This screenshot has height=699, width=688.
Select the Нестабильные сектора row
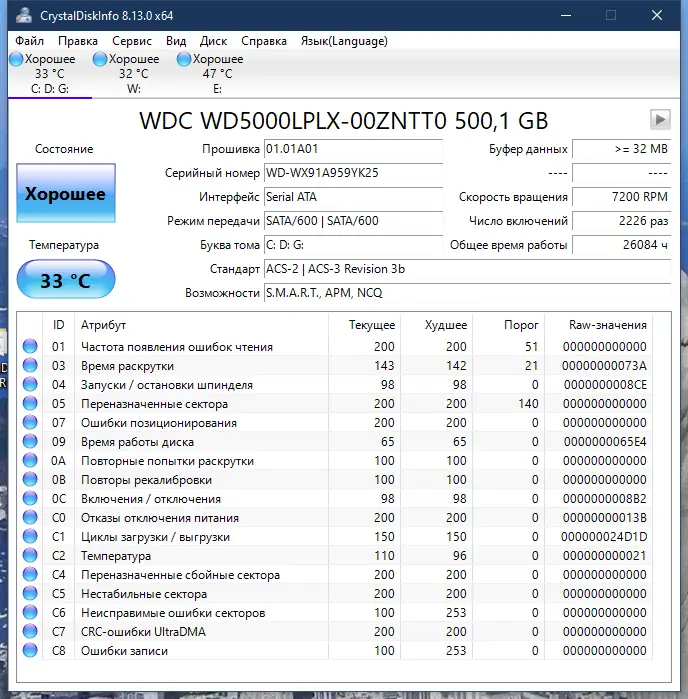coord(334,593)
